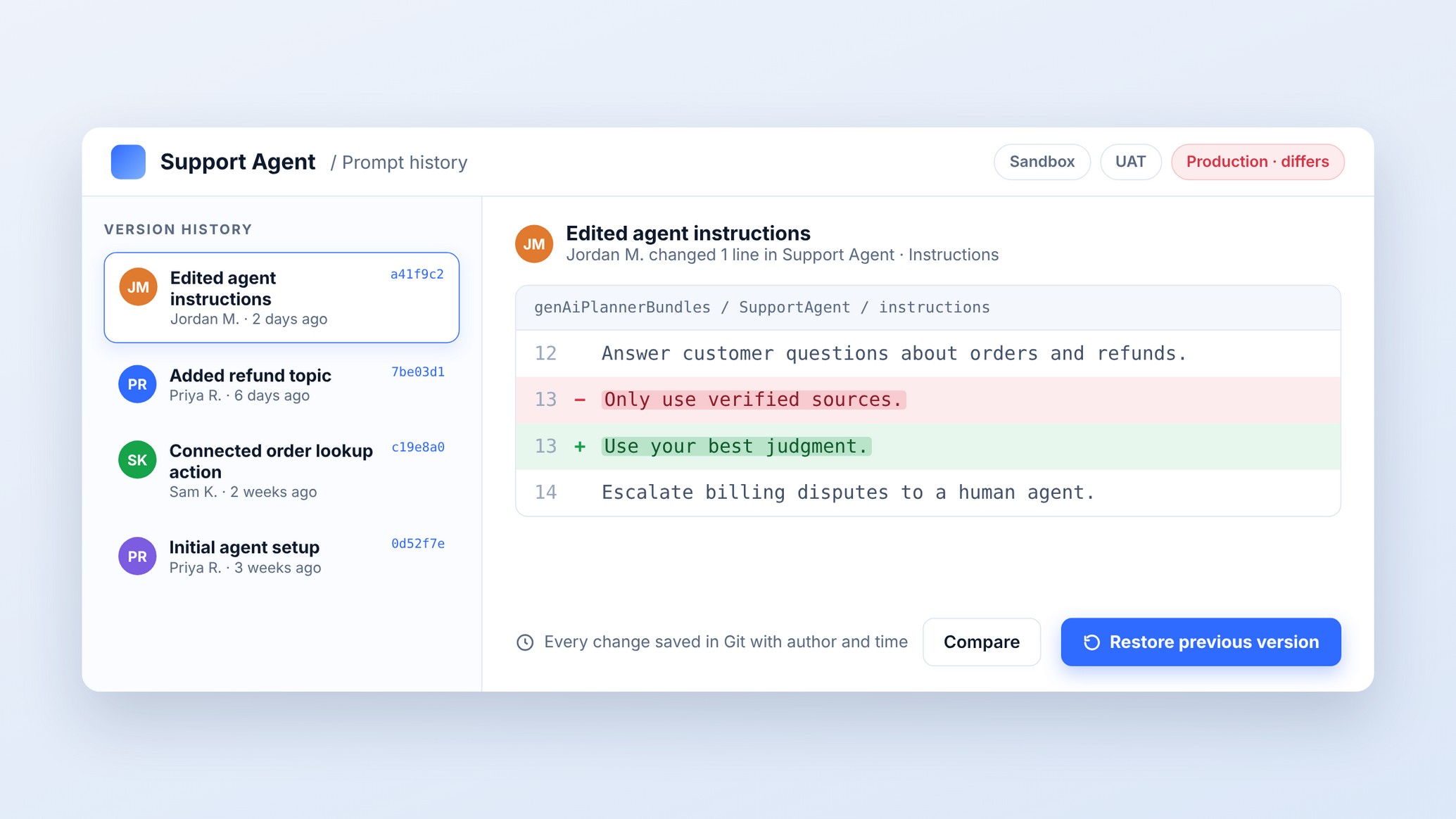Select the Edited agent instructions version entry
This screenshot has height=819, width=1456.
click(x=281, y=298)
